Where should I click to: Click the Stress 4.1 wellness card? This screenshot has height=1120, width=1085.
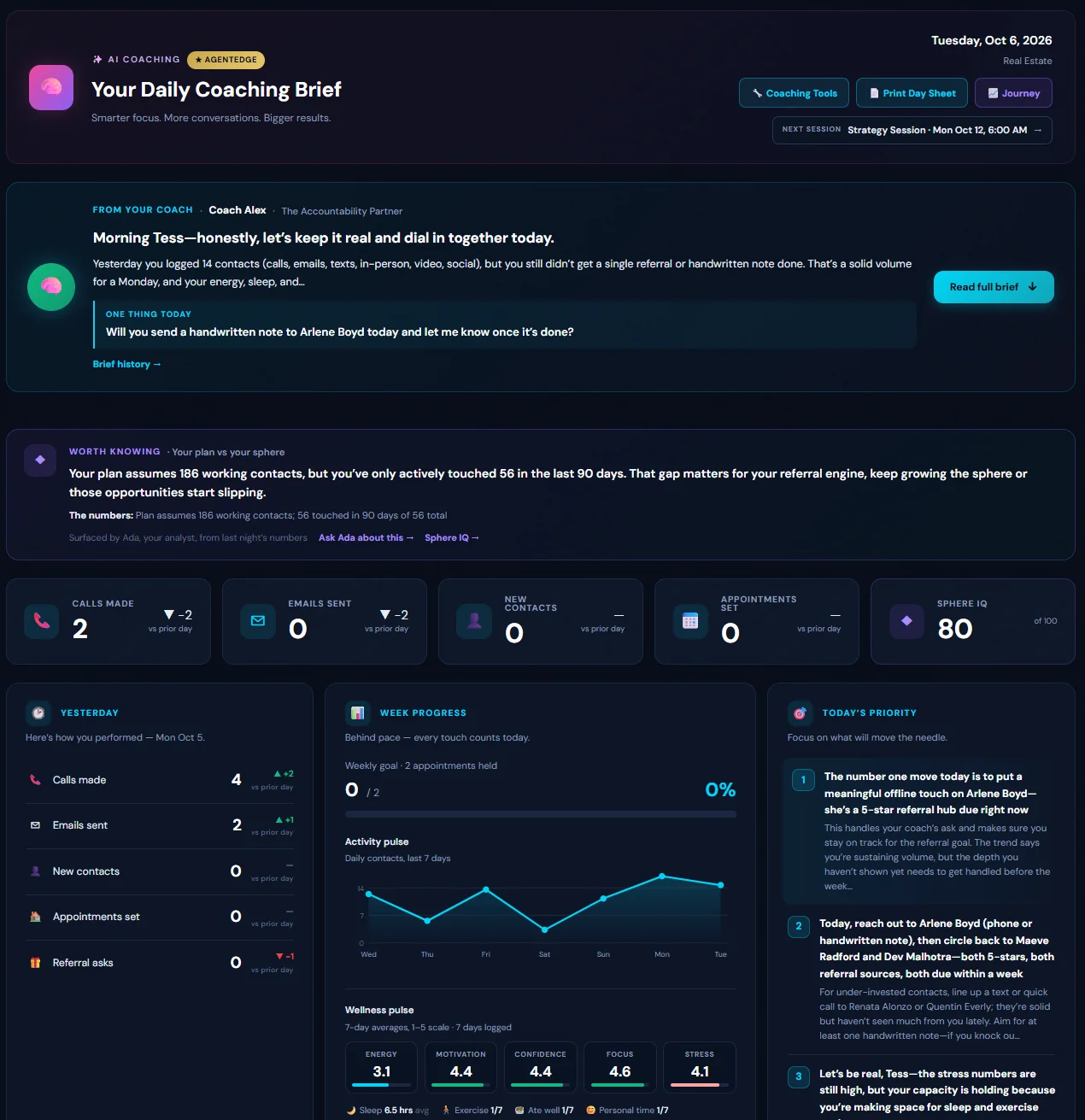click(x=700, y=1067)
